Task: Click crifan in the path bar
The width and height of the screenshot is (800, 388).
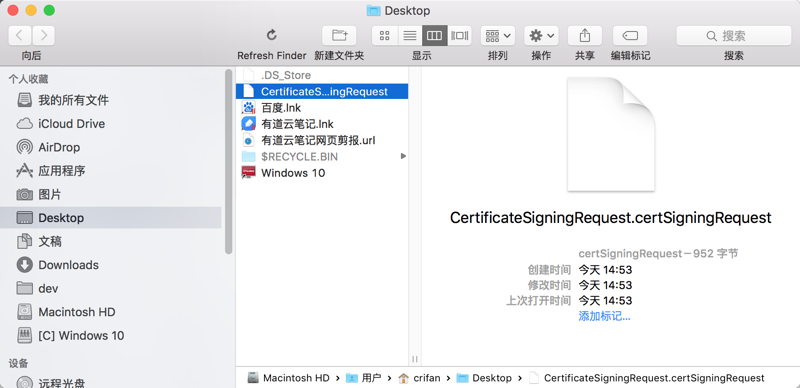Action: click(420, 378)
